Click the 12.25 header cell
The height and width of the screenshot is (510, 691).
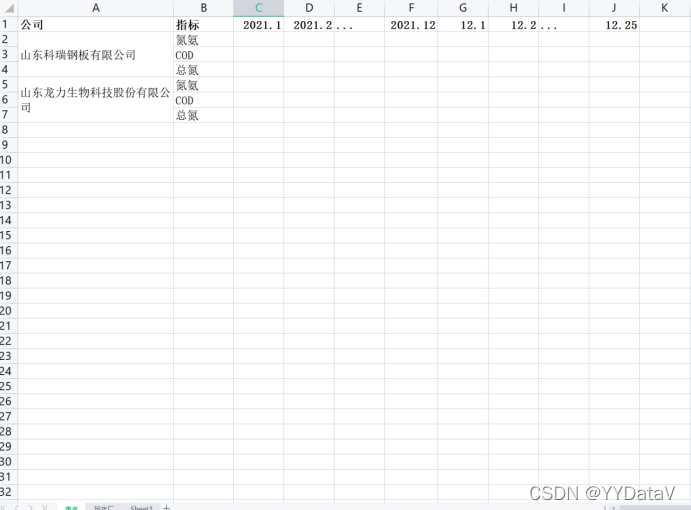[x=614, y=25]
